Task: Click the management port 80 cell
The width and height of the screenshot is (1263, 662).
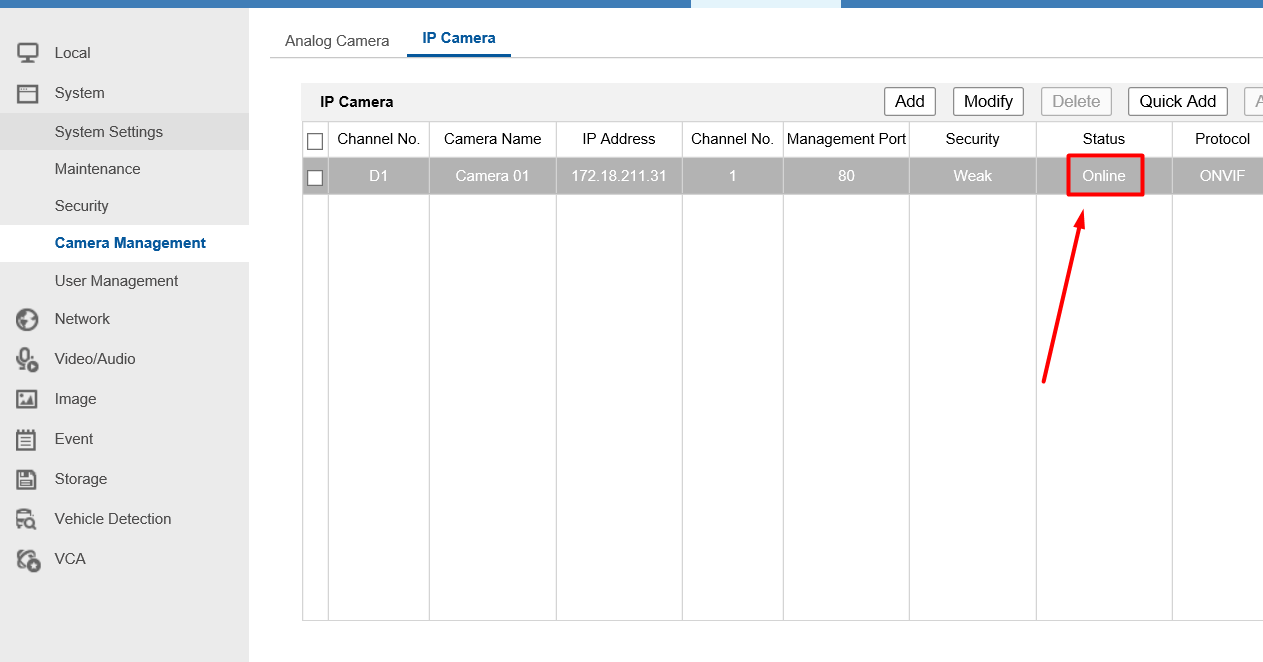Action: 846,176
